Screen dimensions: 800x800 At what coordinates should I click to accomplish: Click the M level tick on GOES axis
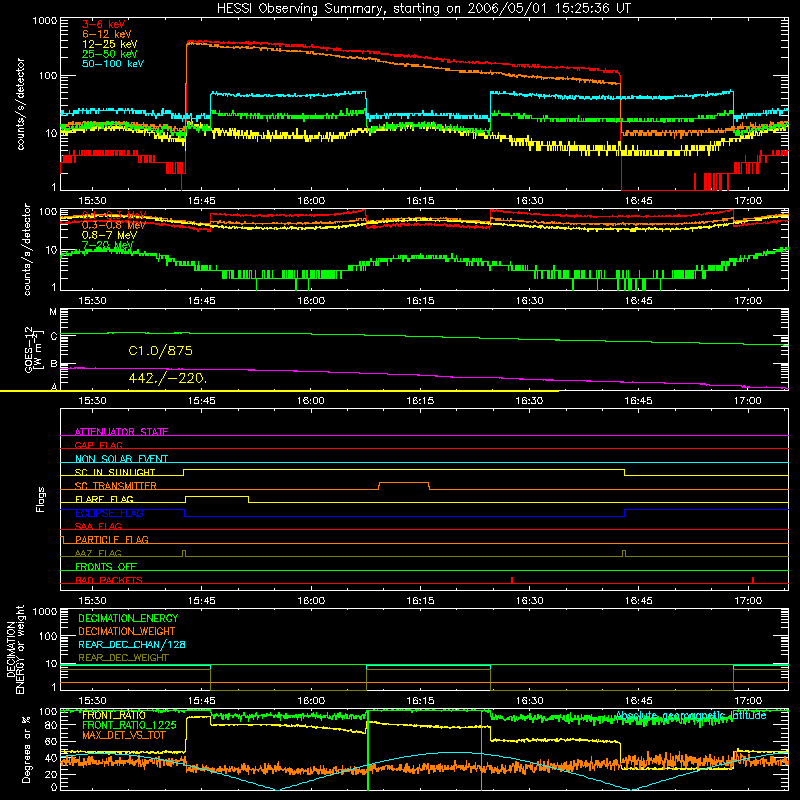[x=53, y=312]
